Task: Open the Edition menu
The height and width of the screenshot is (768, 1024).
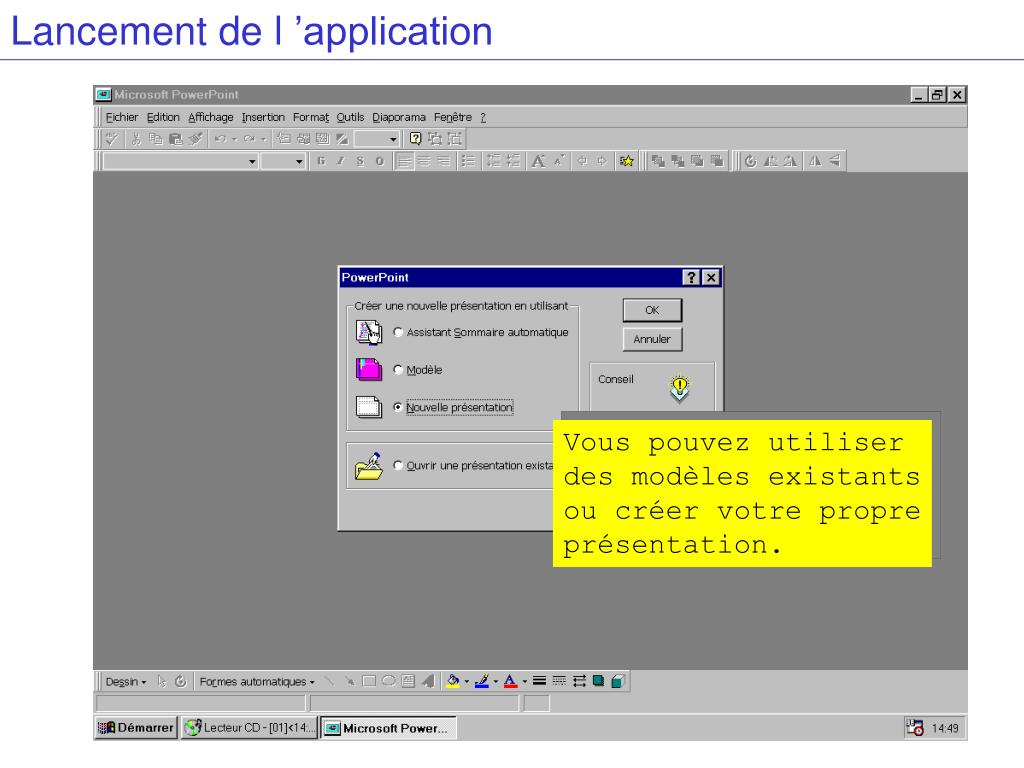Action: 163,117
